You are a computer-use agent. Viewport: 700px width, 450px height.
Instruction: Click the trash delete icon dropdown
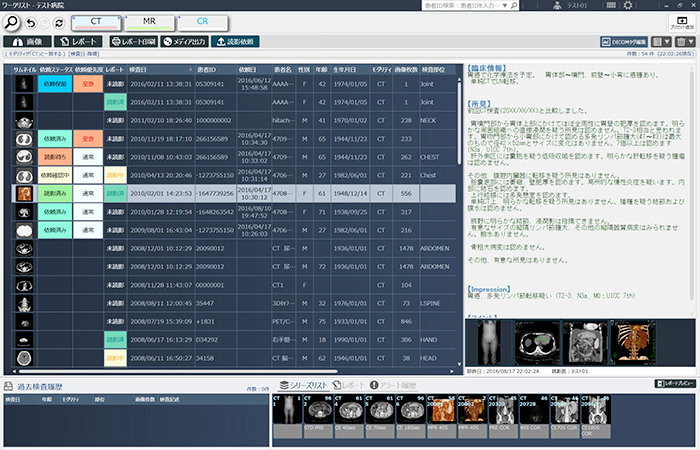point(684,42)
